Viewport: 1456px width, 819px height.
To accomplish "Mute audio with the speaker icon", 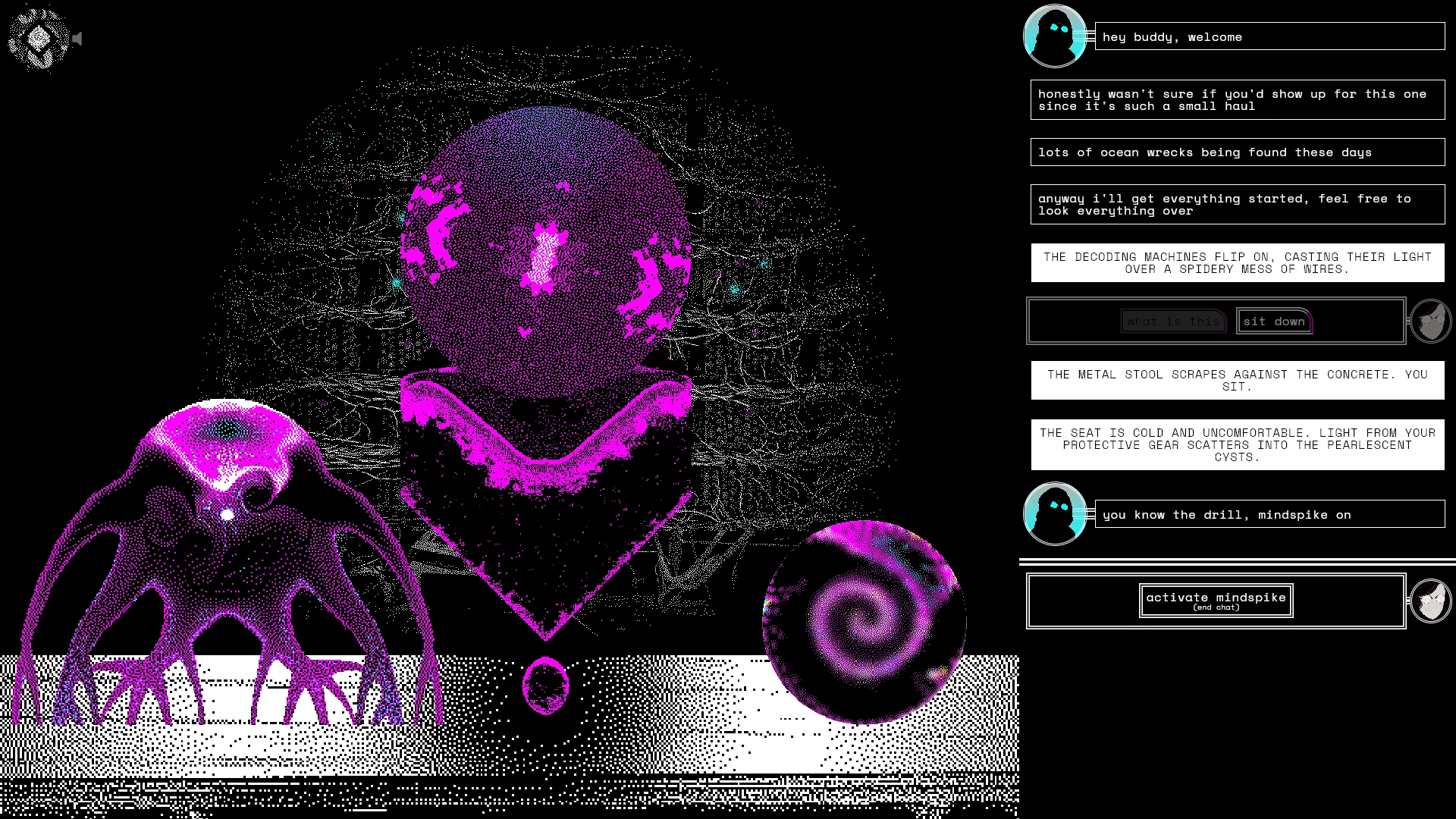I will point(77,39).
